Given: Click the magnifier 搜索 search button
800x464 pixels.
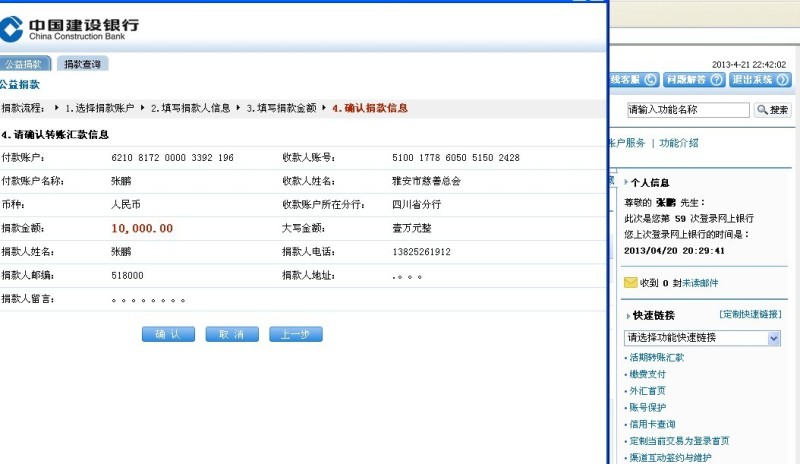Looking at the screenshot, I should coord(773,110).
